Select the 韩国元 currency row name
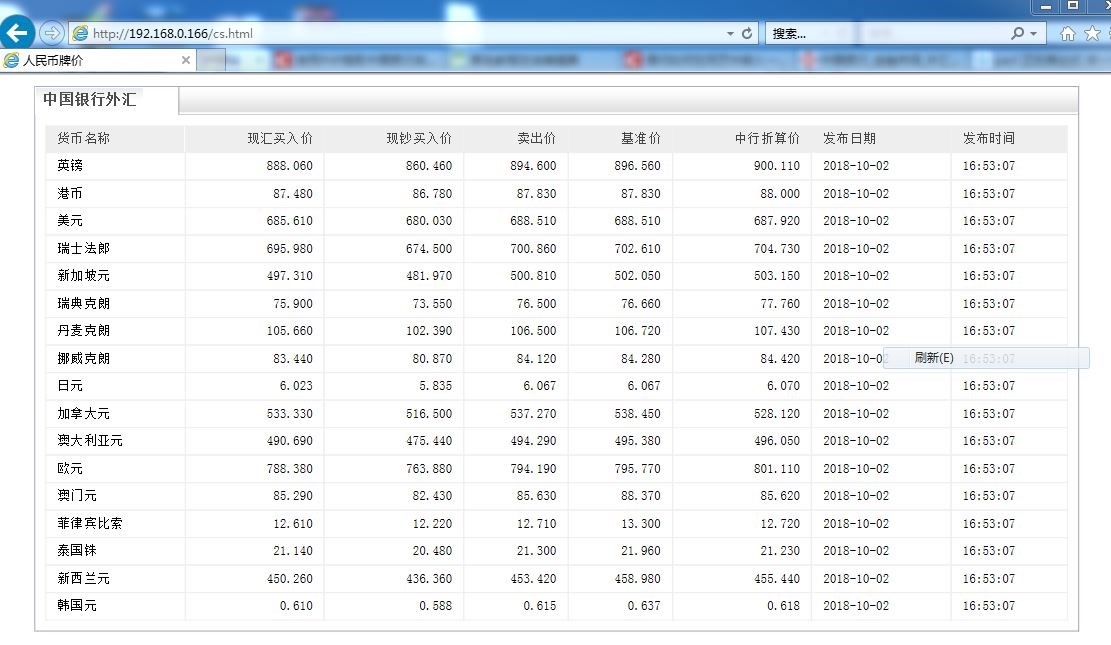 (77, 606)
